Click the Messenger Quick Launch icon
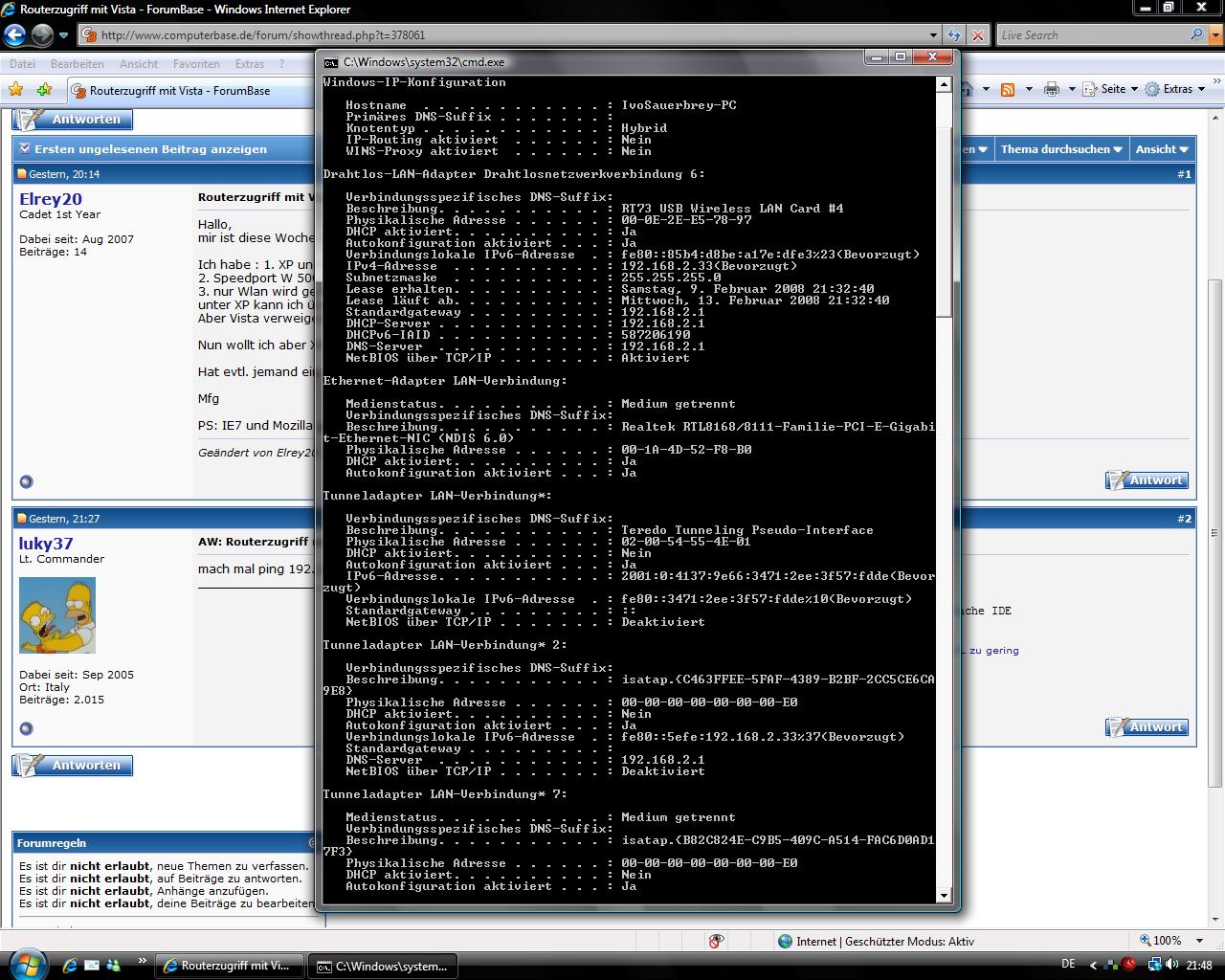 114,966
